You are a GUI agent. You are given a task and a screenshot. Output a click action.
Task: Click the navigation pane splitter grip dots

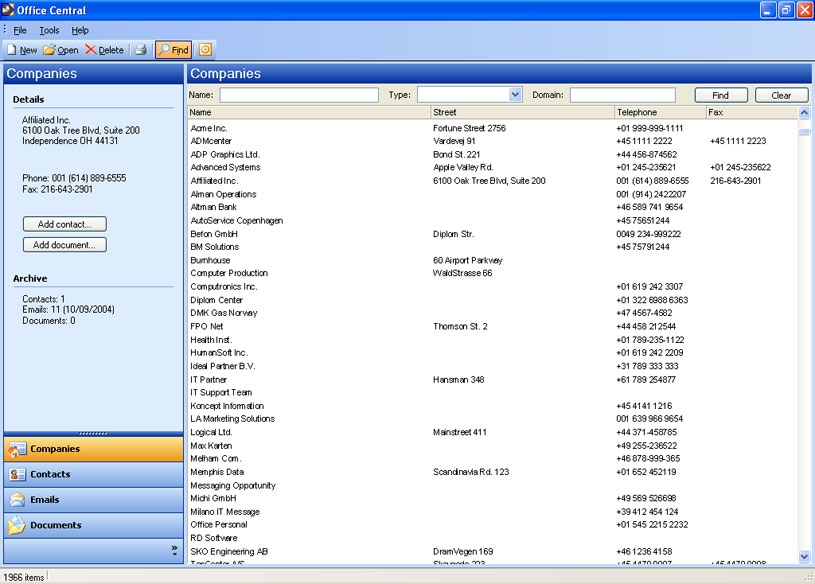pyautogui.click(x=93, y=433)
